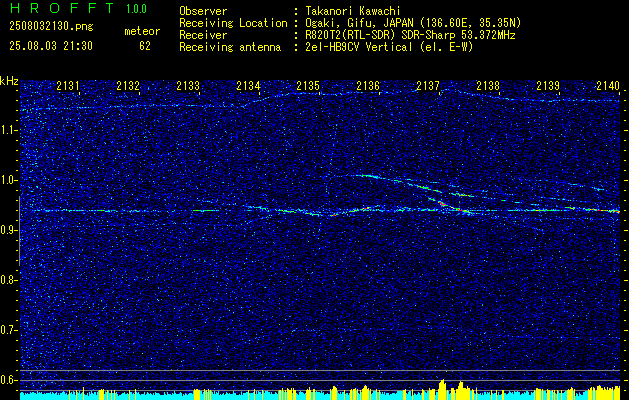The width and height of the screenshot is (629, 400).
Task: Click the 2136 time marker
Action: (368, 86)
